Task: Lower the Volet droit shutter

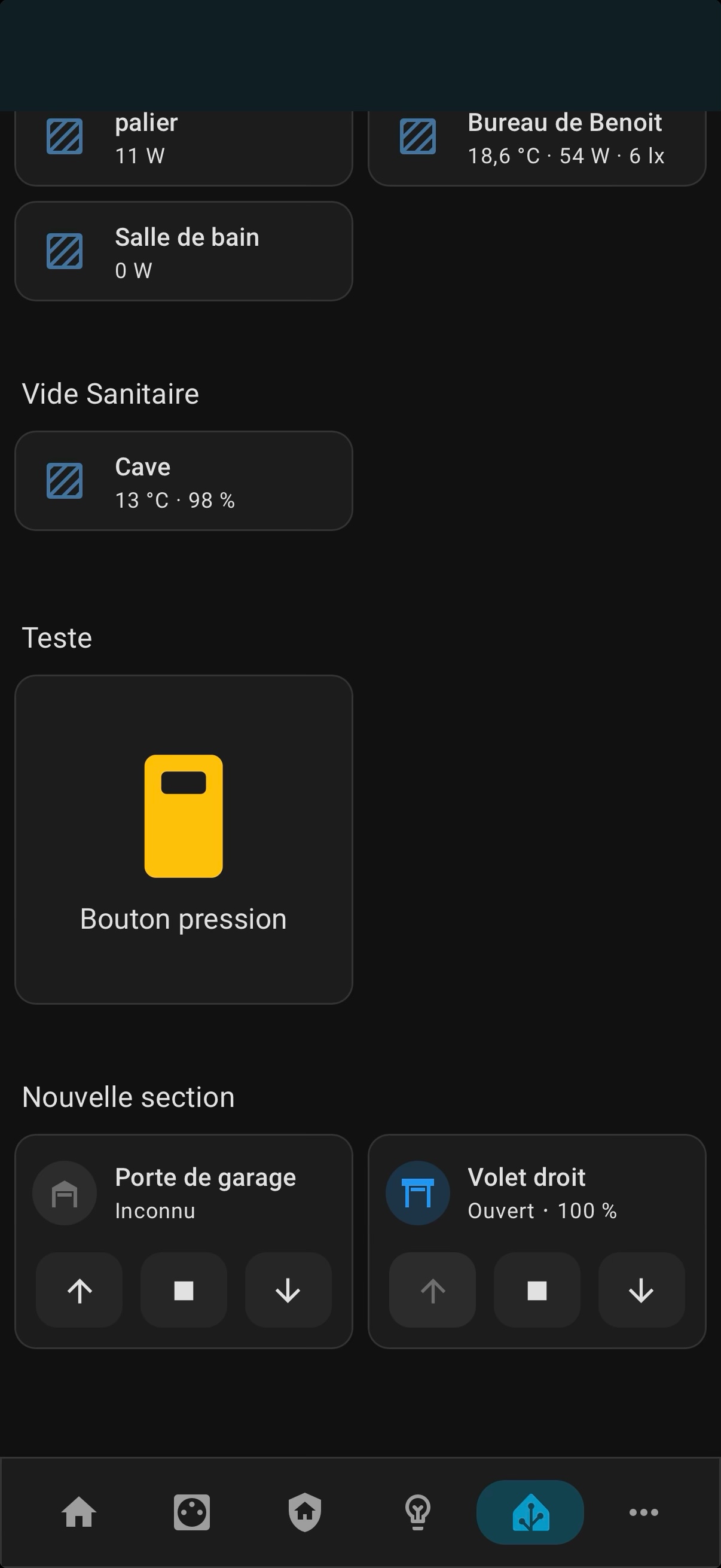Action: [641, 1291]
